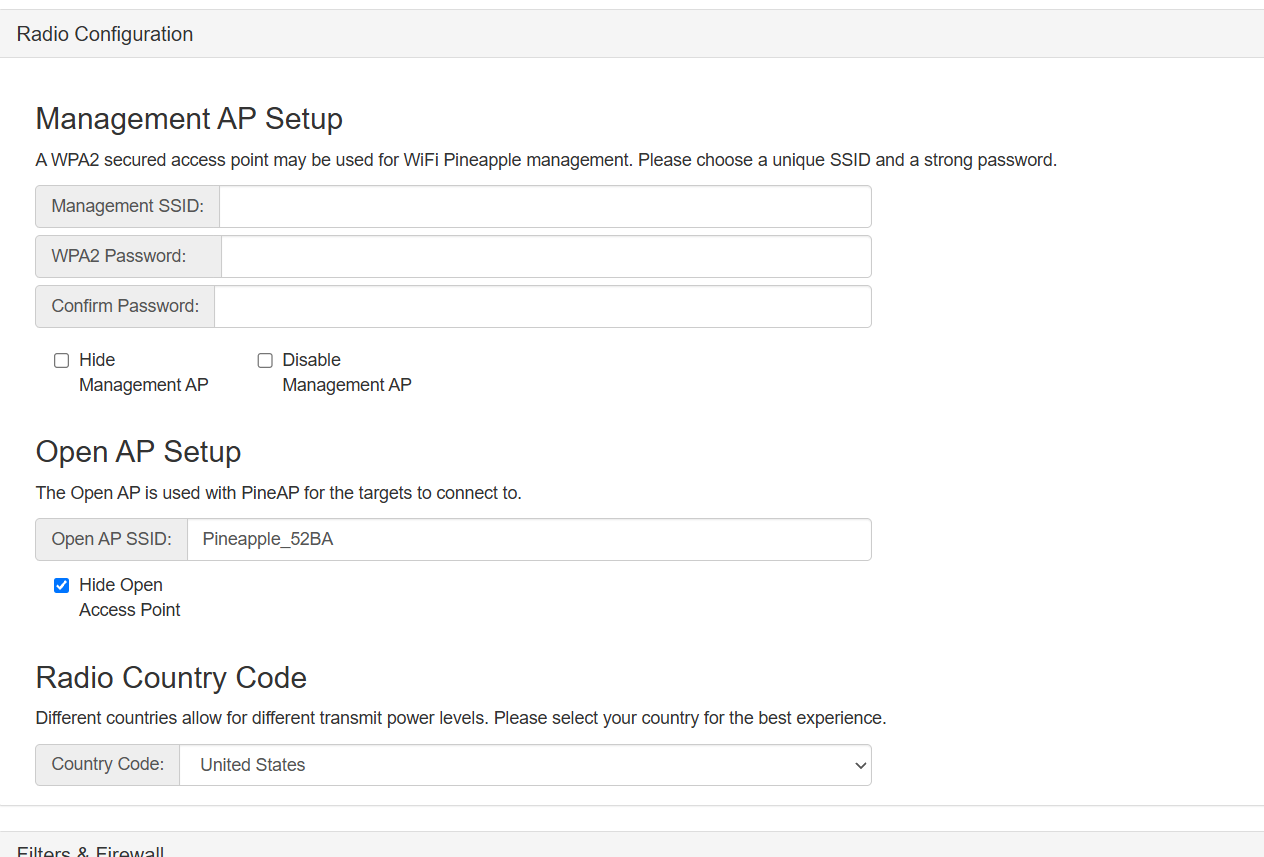Screen dimensions: 1264x857
Task: Focus the WPA2 Password field
Action: 546,256
